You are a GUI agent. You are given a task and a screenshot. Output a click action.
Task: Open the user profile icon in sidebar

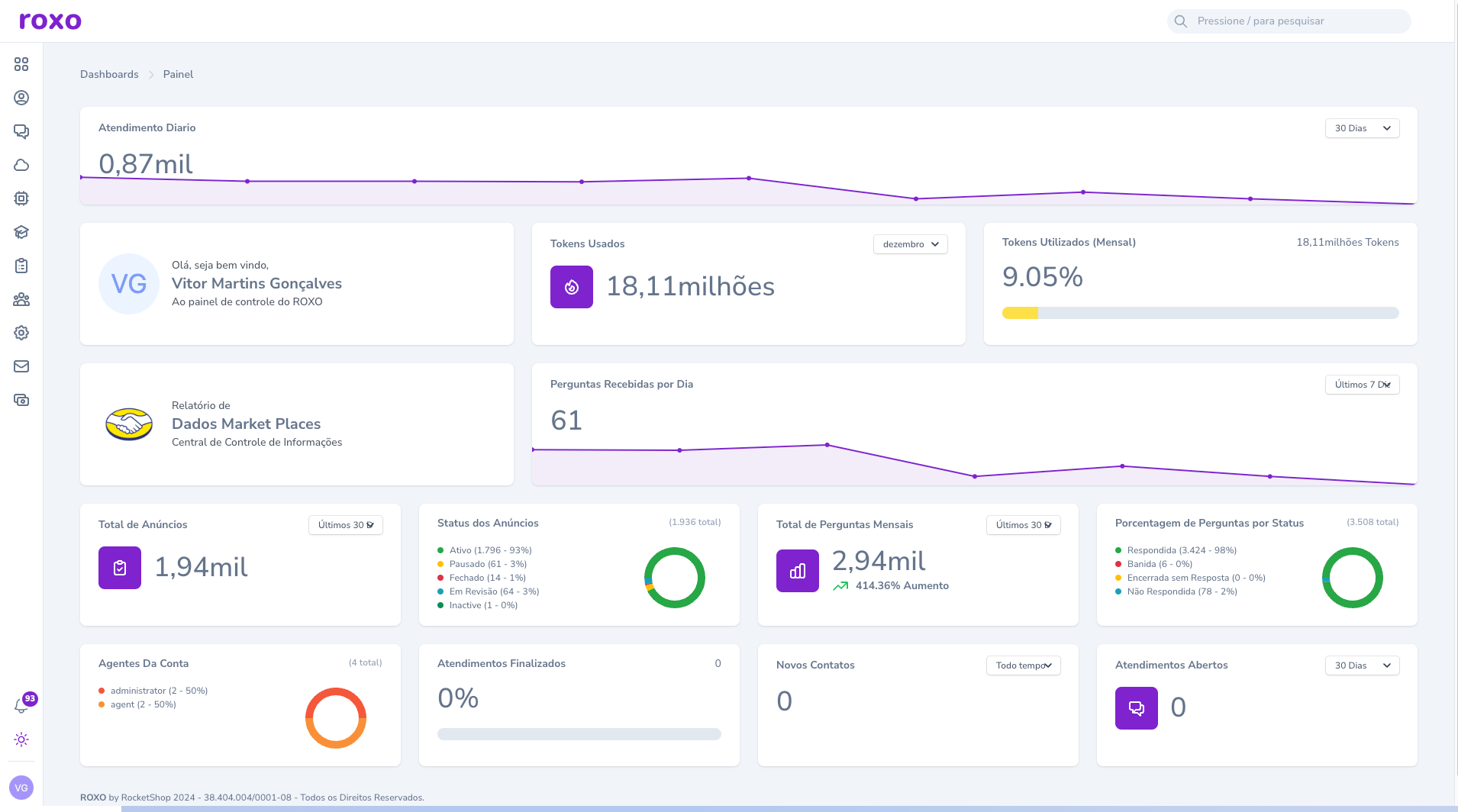(x=21, y=98)
